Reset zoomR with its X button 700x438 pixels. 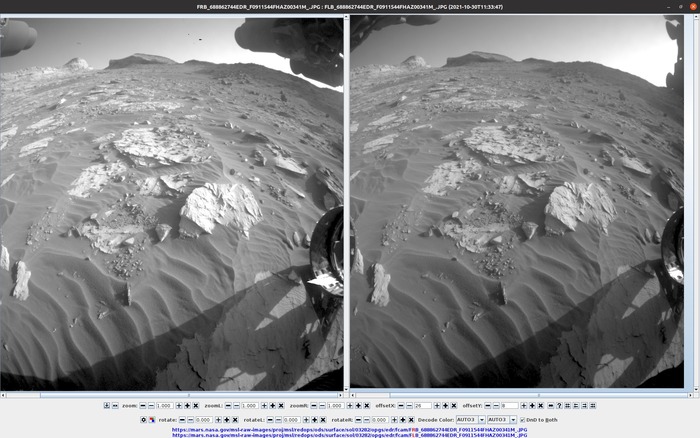click(367, 405)
